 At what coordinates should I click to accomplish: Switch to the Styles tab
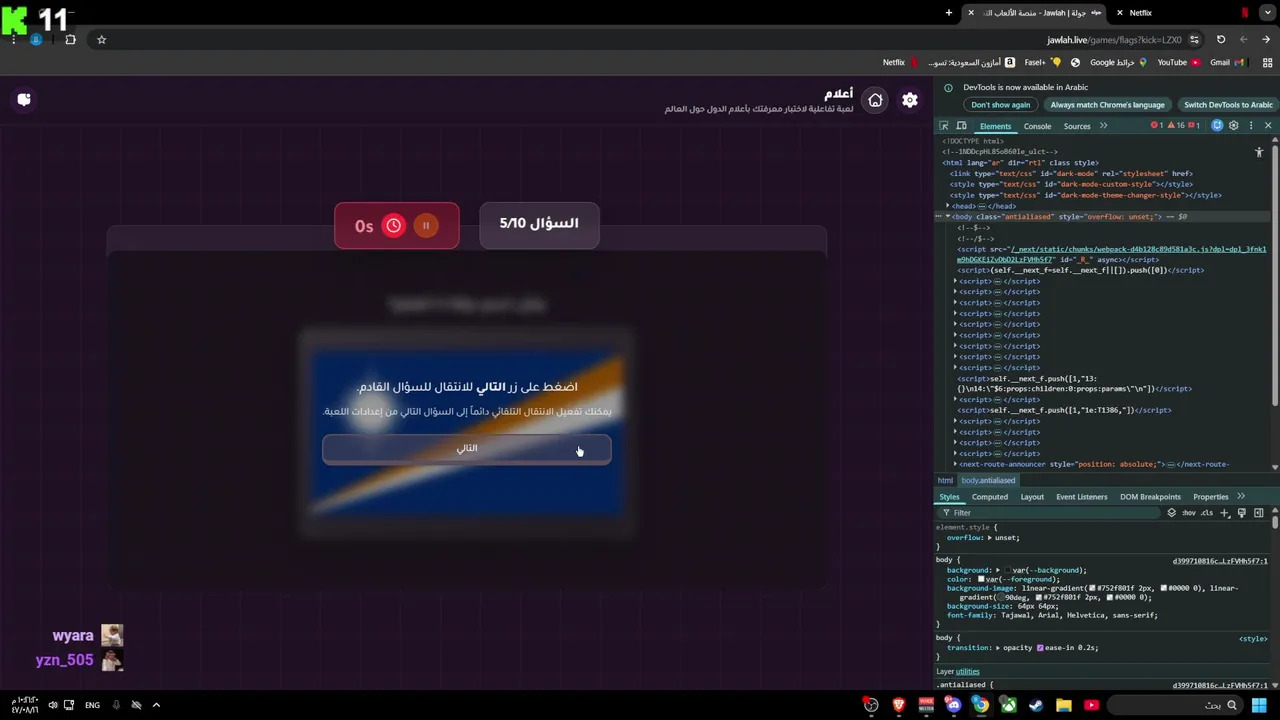point(949,497)
